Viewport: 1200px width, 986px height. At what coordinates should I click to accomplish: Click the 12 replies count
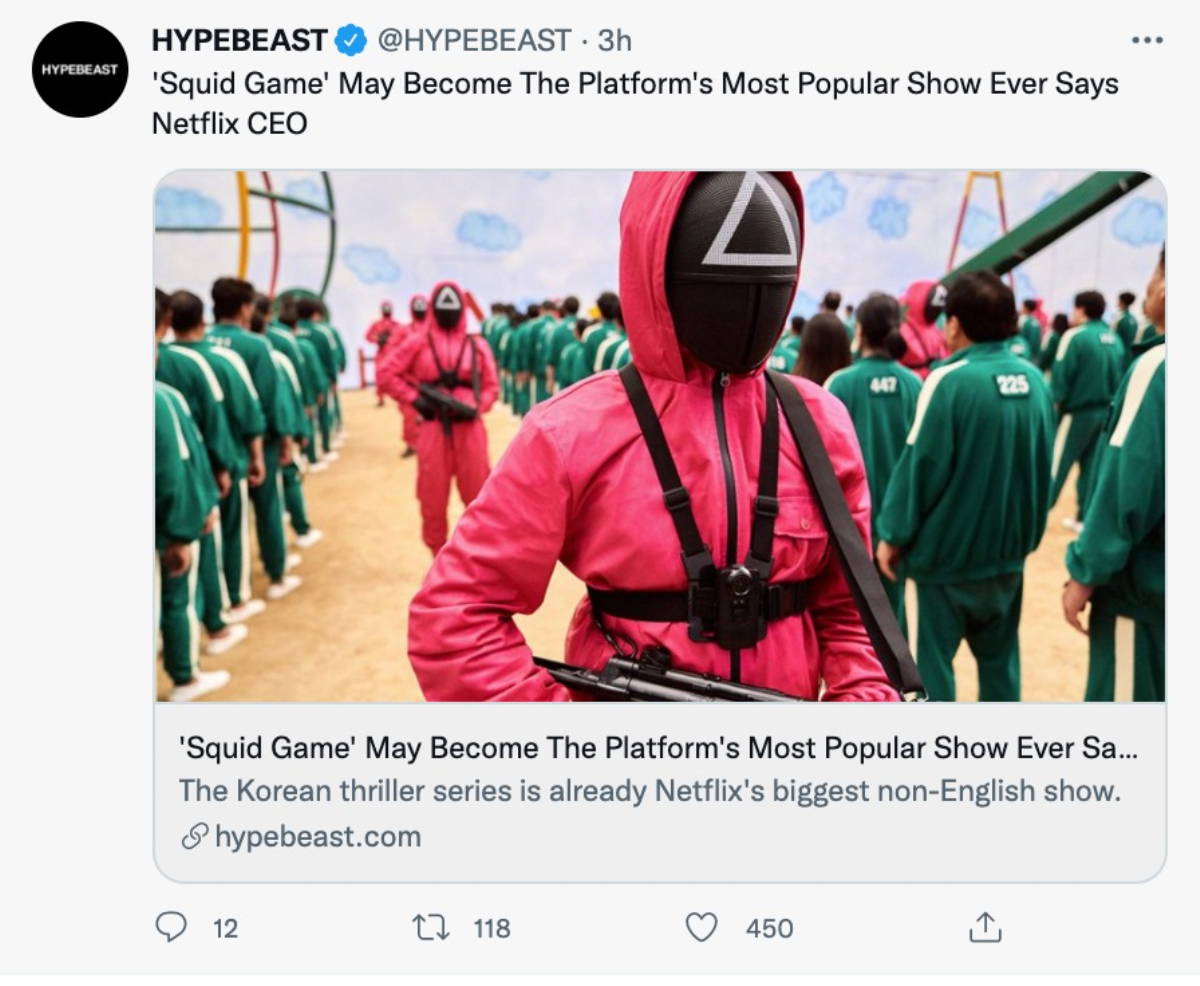[x=226, y=929]
